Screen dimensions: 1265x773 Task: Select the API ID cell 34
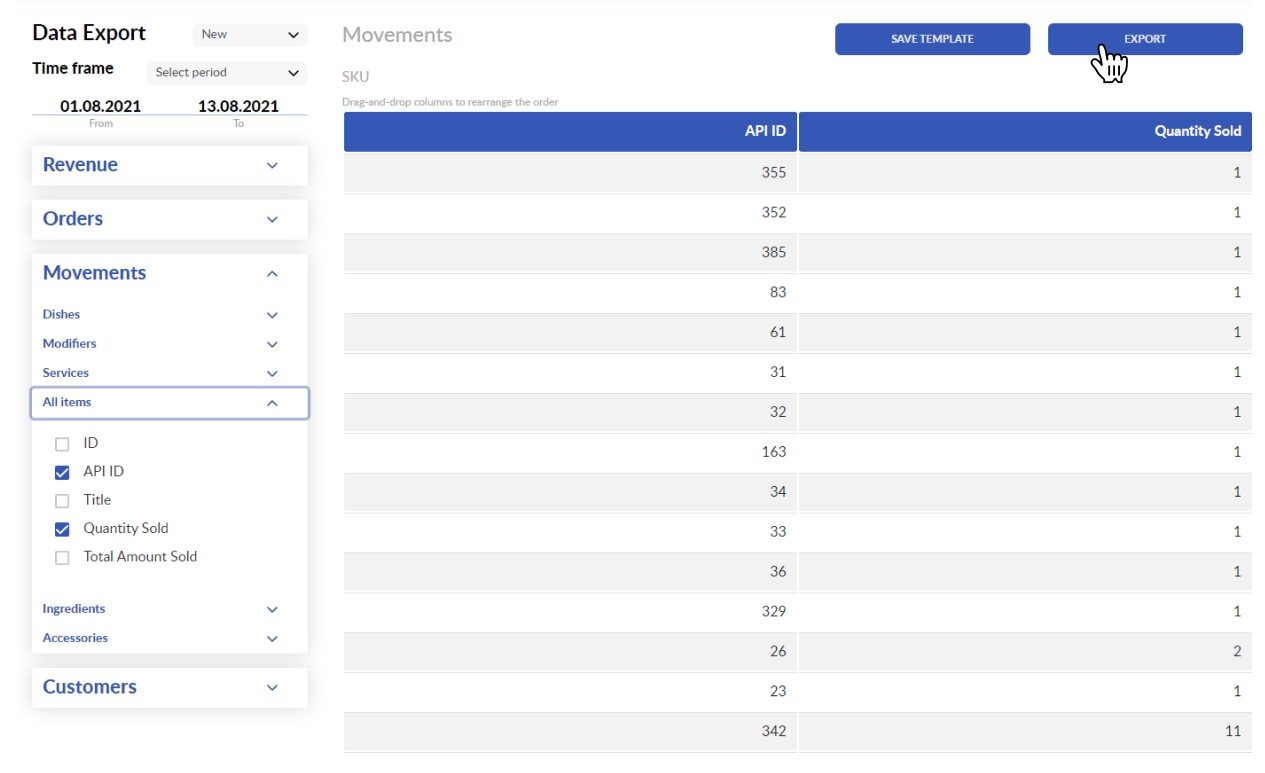click(x=570, y=492)
